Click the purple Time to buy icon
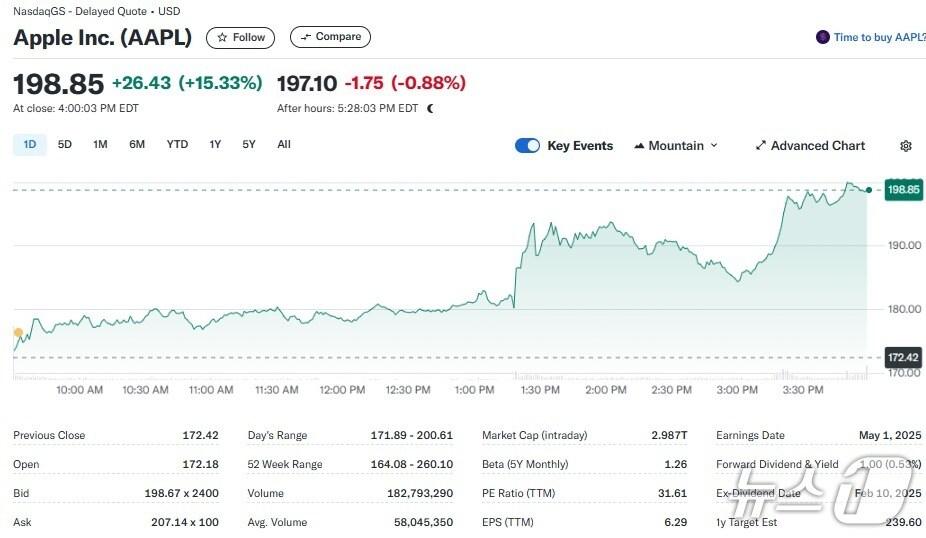The width and height of the screenshot is (926, 538). pos(822,37)
